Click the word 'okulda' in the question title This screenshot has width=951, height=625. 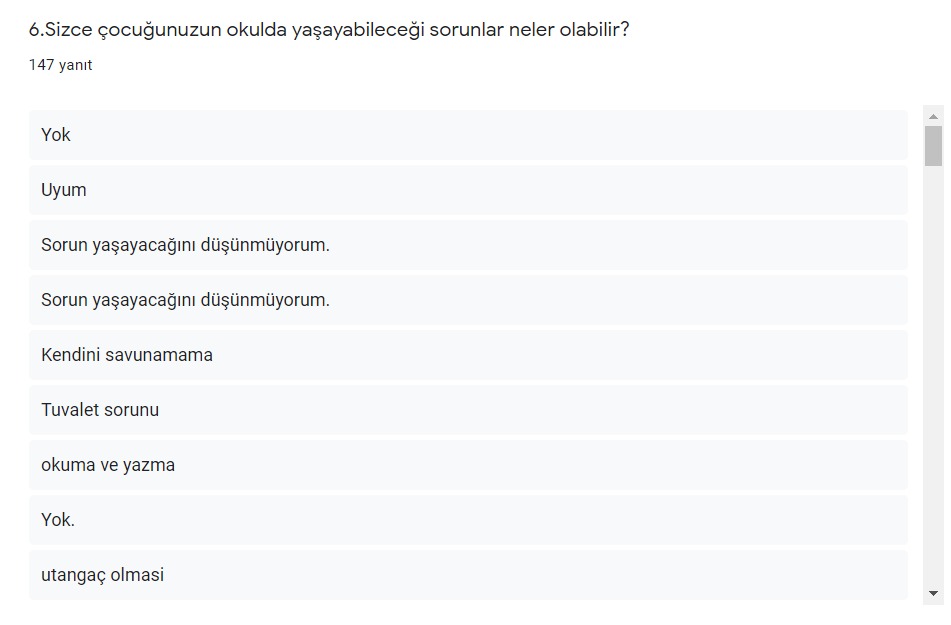point(257,30)
